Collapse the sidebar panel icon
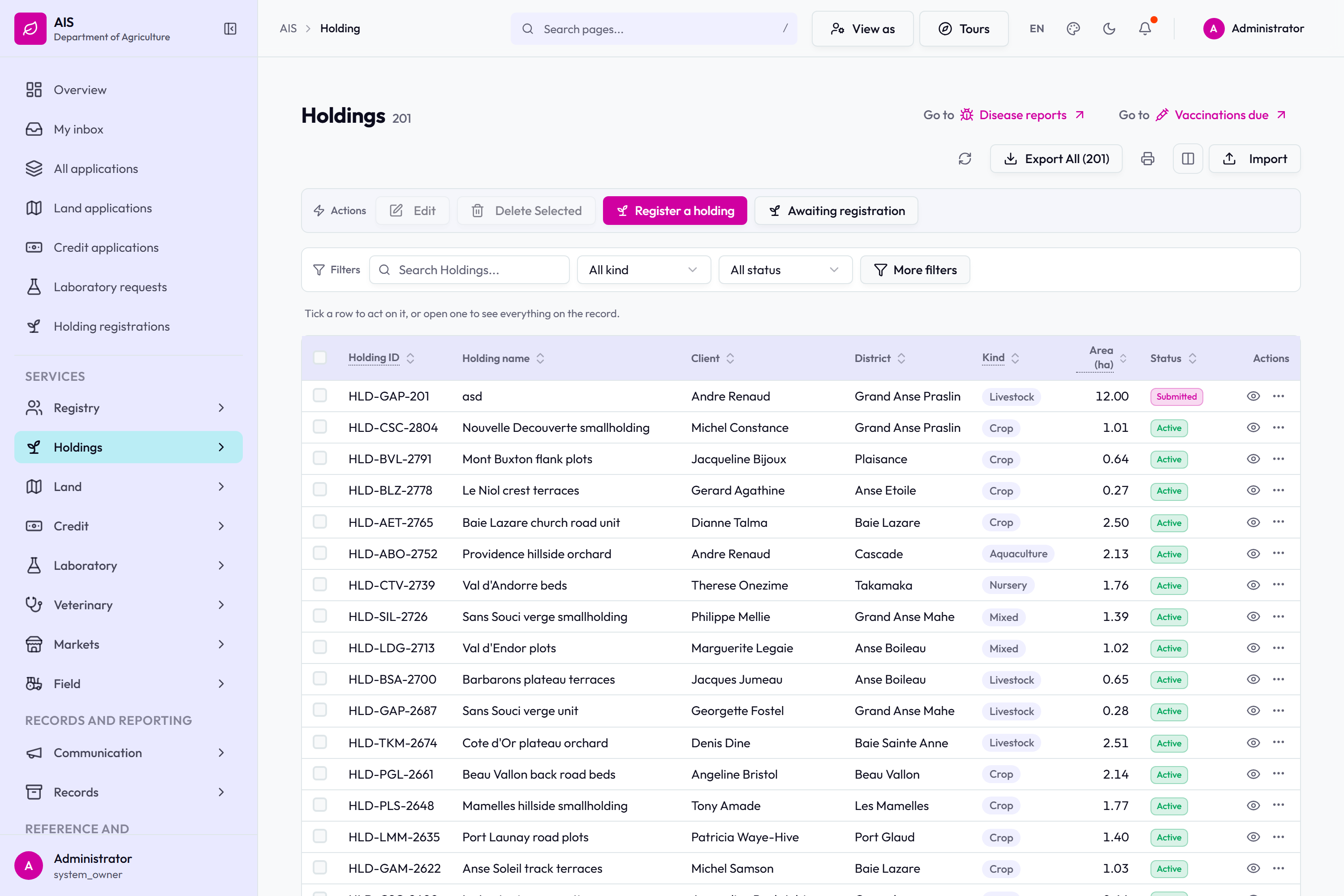The image size is (1344, 896). click(230, 29)
